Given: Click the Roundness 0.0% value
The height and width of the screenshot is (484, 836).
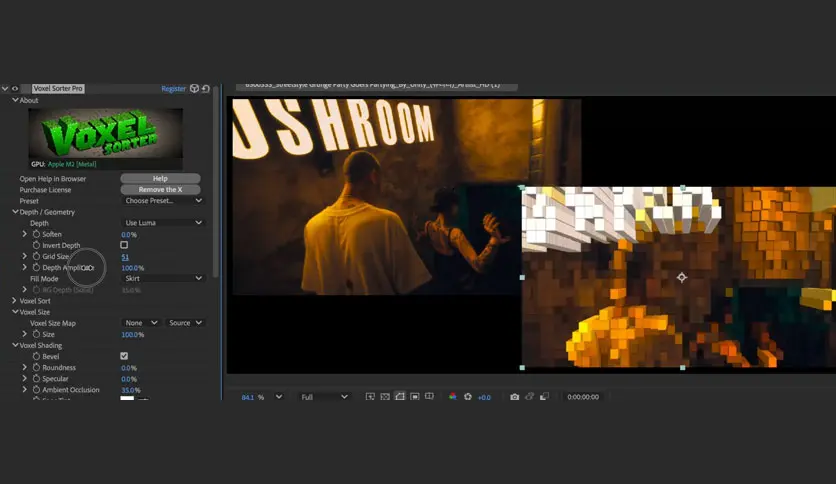Looking at the screenshot, I should [x=128, y=368].
